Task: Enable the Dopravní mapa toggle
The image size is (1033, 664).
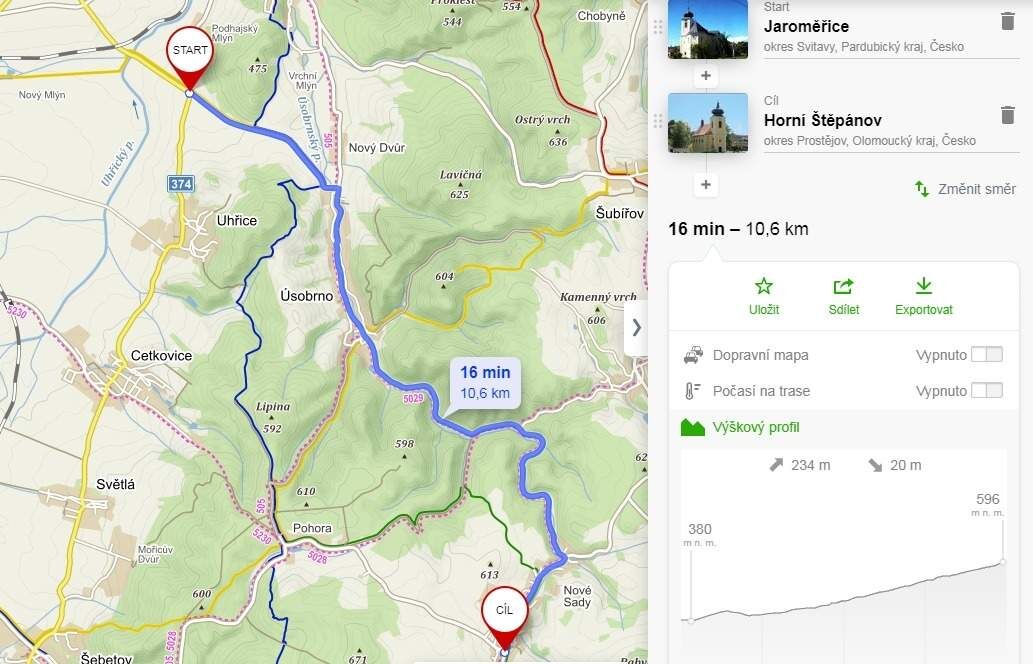Action: tap(987, 354)
